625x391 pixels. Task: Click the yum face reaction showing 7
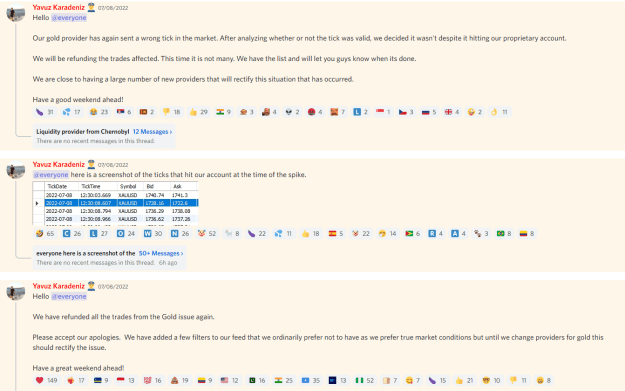click(x=413, y=380)
